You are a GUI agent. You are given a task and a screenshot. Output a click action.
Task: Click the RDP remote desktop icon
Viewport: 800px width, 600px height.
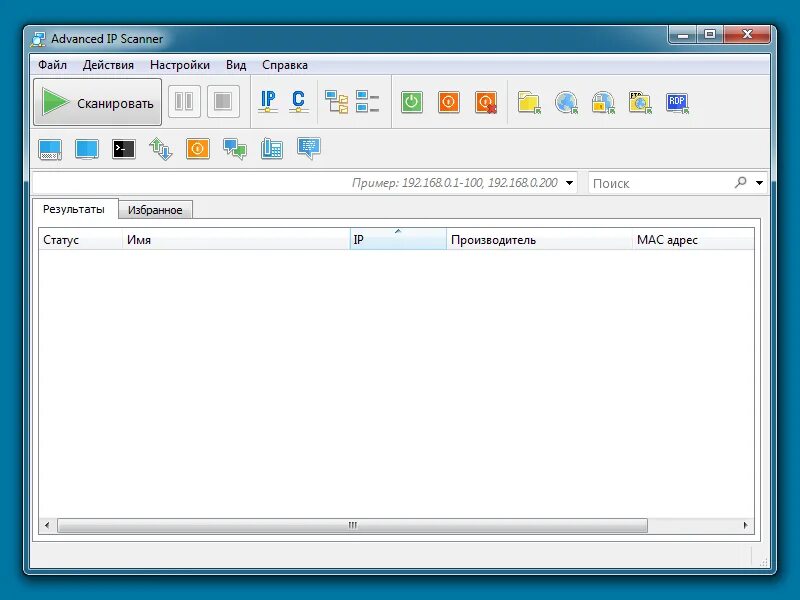coord(677,103)
